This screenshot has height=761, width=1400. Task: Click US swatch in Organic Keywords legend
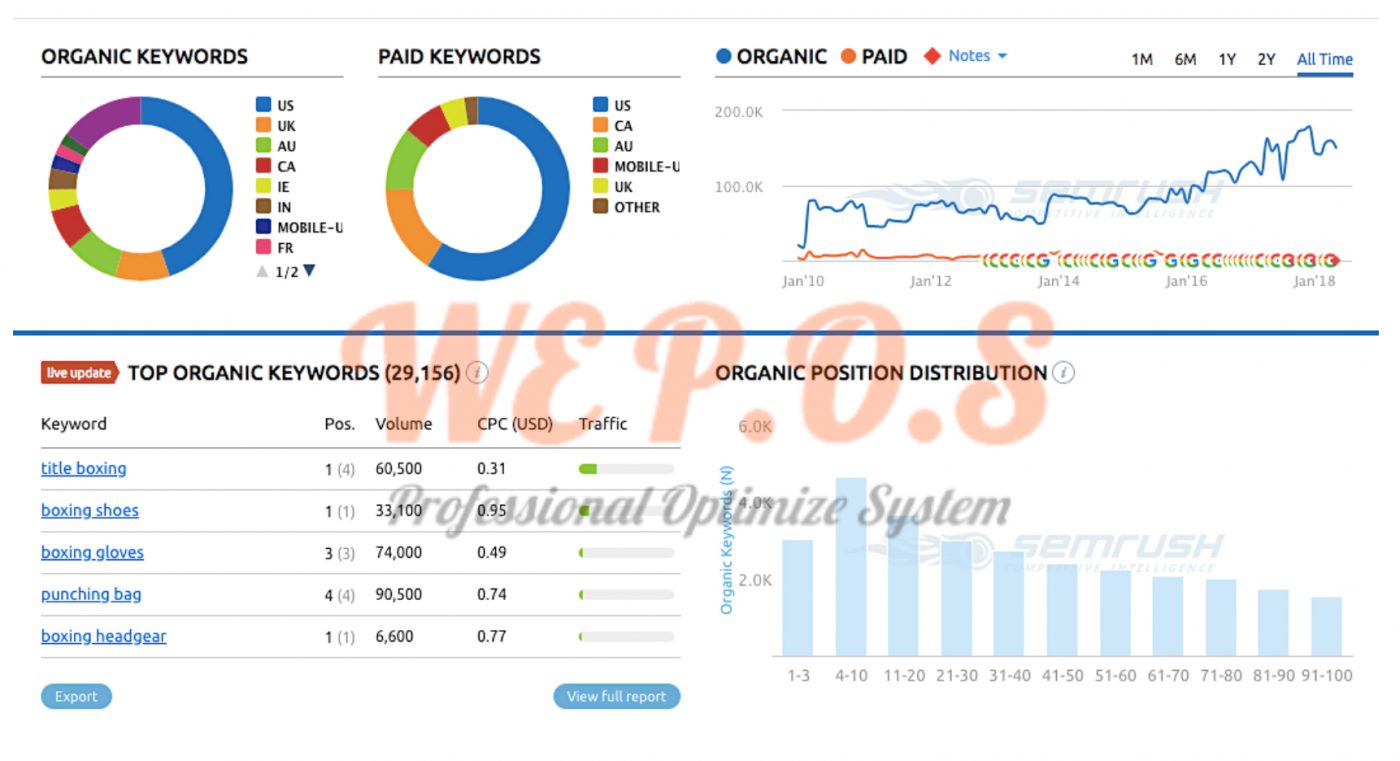point(264,105)
